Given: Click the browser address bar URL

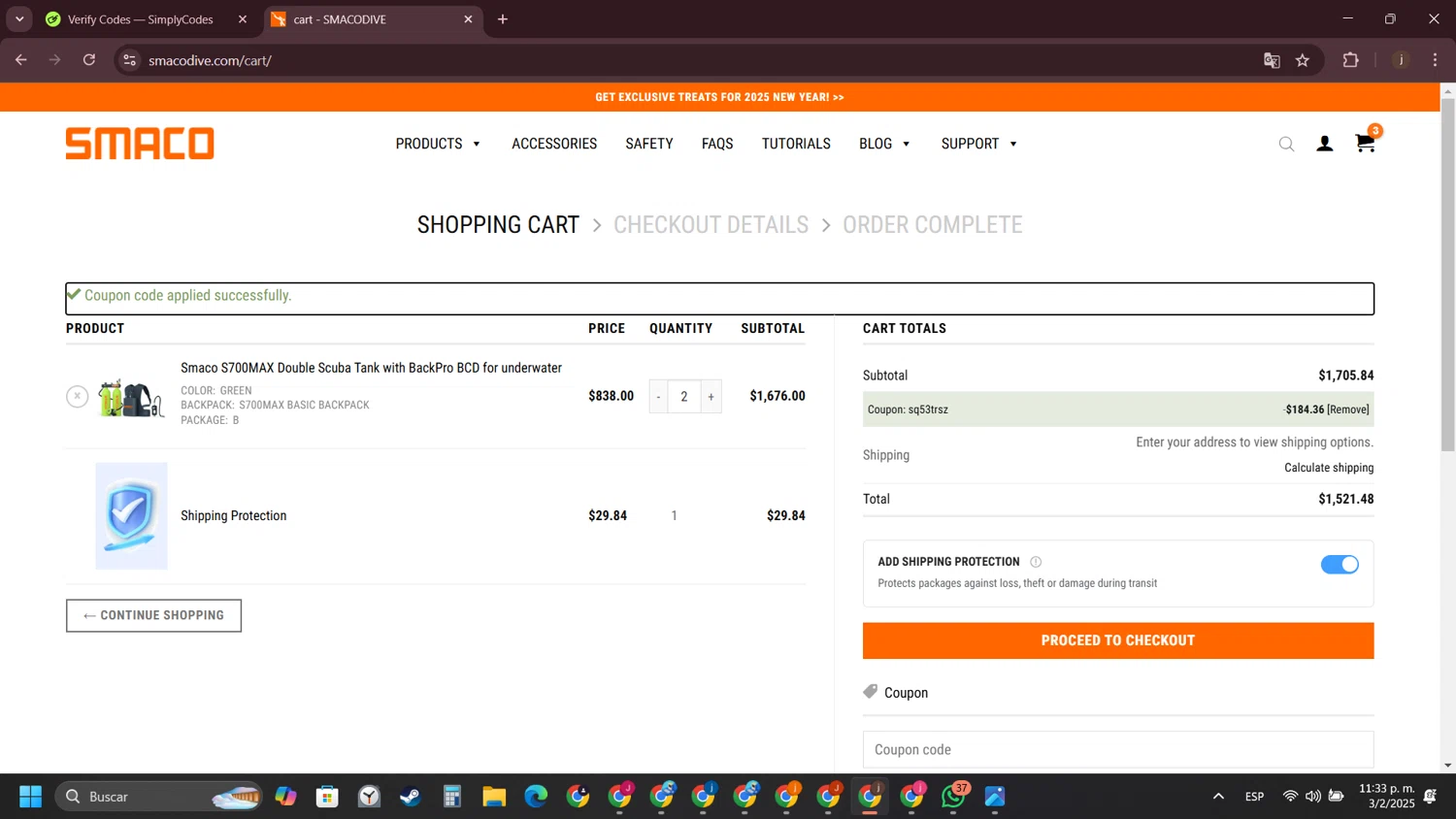Looking at the screenshot, I should 210,60.
